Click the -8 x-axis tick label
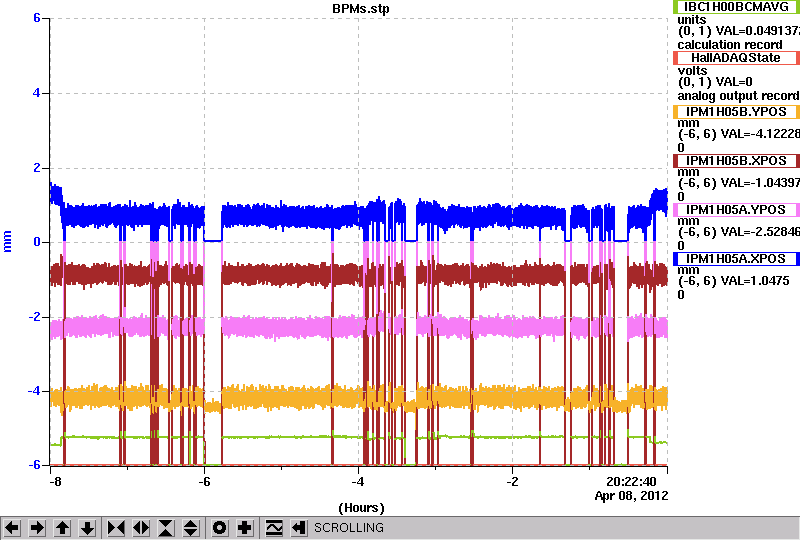This screenshot has width=800, height=540. click(x=55, y=482)
